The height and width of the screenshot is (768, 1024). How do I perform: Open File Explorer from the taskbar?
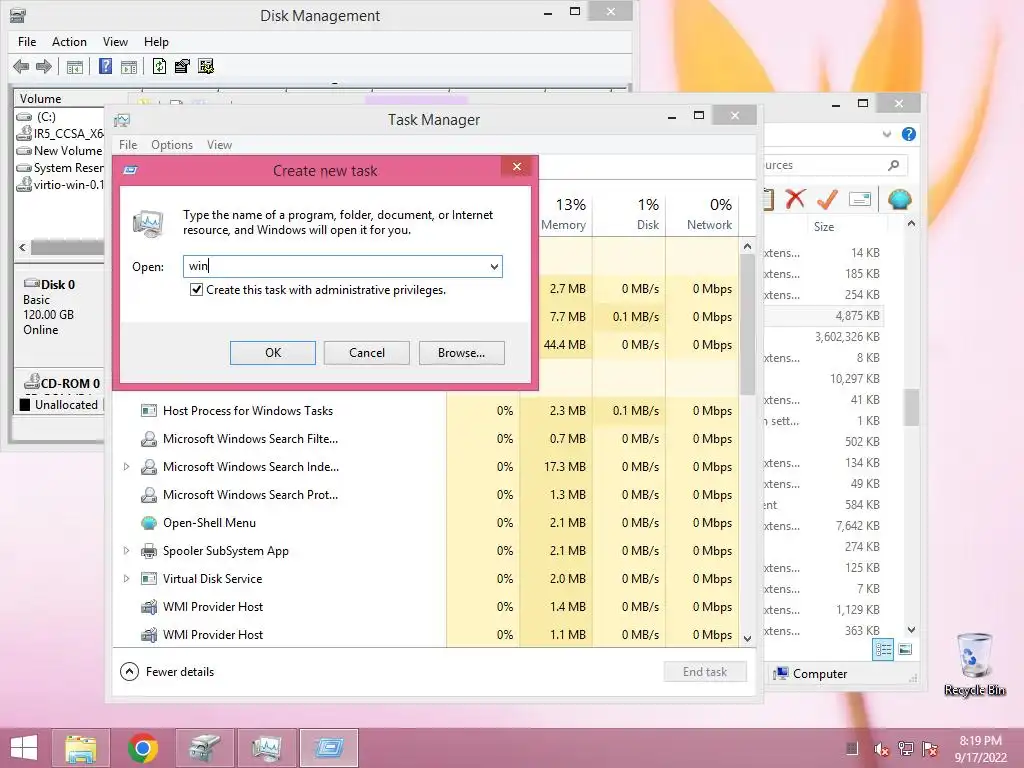[x=80, y=748]
